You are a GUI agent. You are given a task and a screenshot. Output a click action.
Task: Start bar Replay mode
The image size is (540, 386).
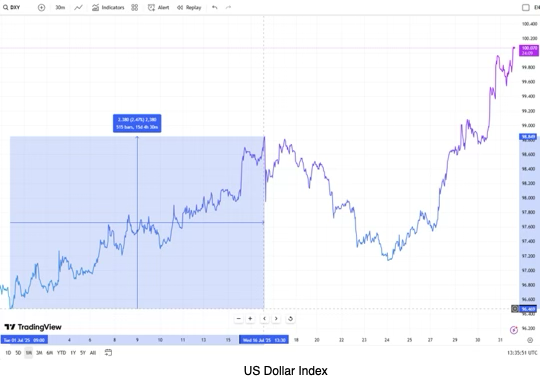point(189,8)
